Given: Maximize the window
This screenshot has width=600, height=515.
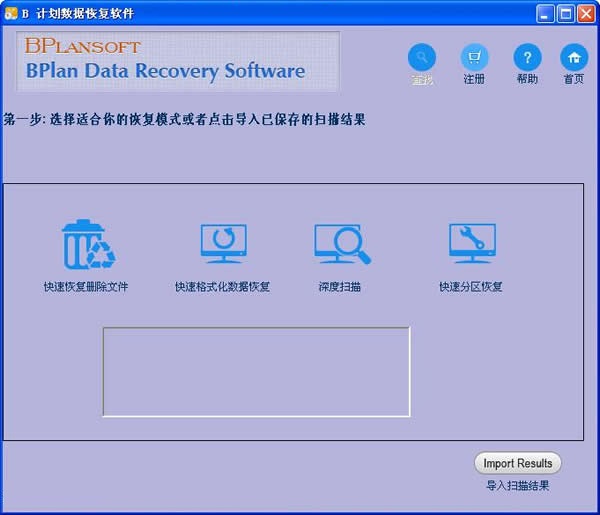Looking at the screenshot, I should (566, 14).
